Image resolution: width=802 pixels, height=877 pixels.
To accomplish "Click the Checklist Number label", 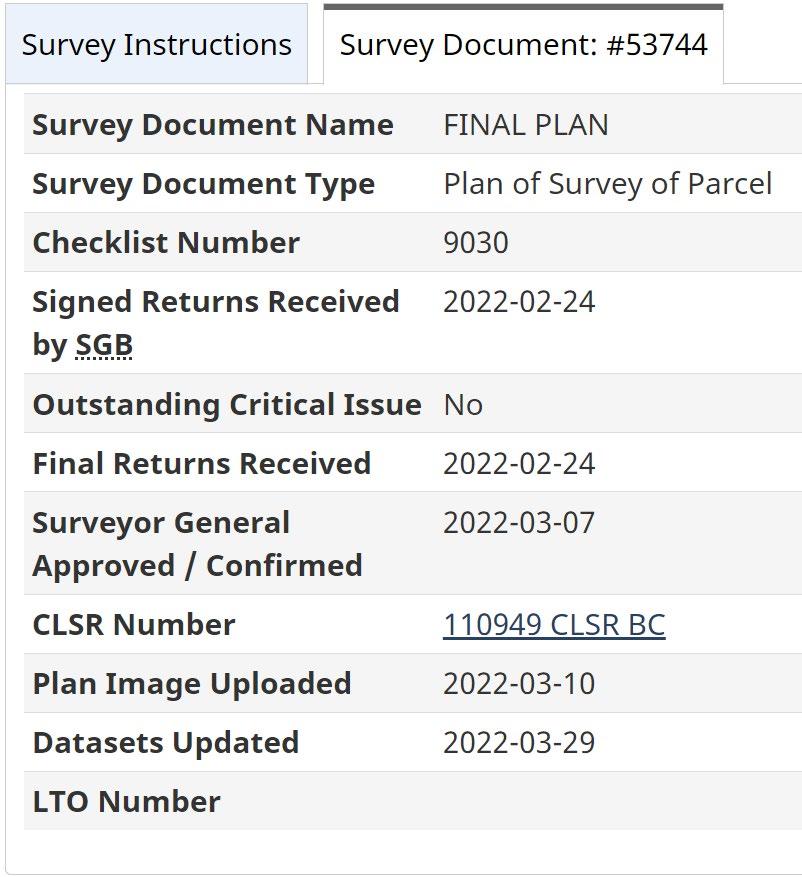I will tap(166, 243).
